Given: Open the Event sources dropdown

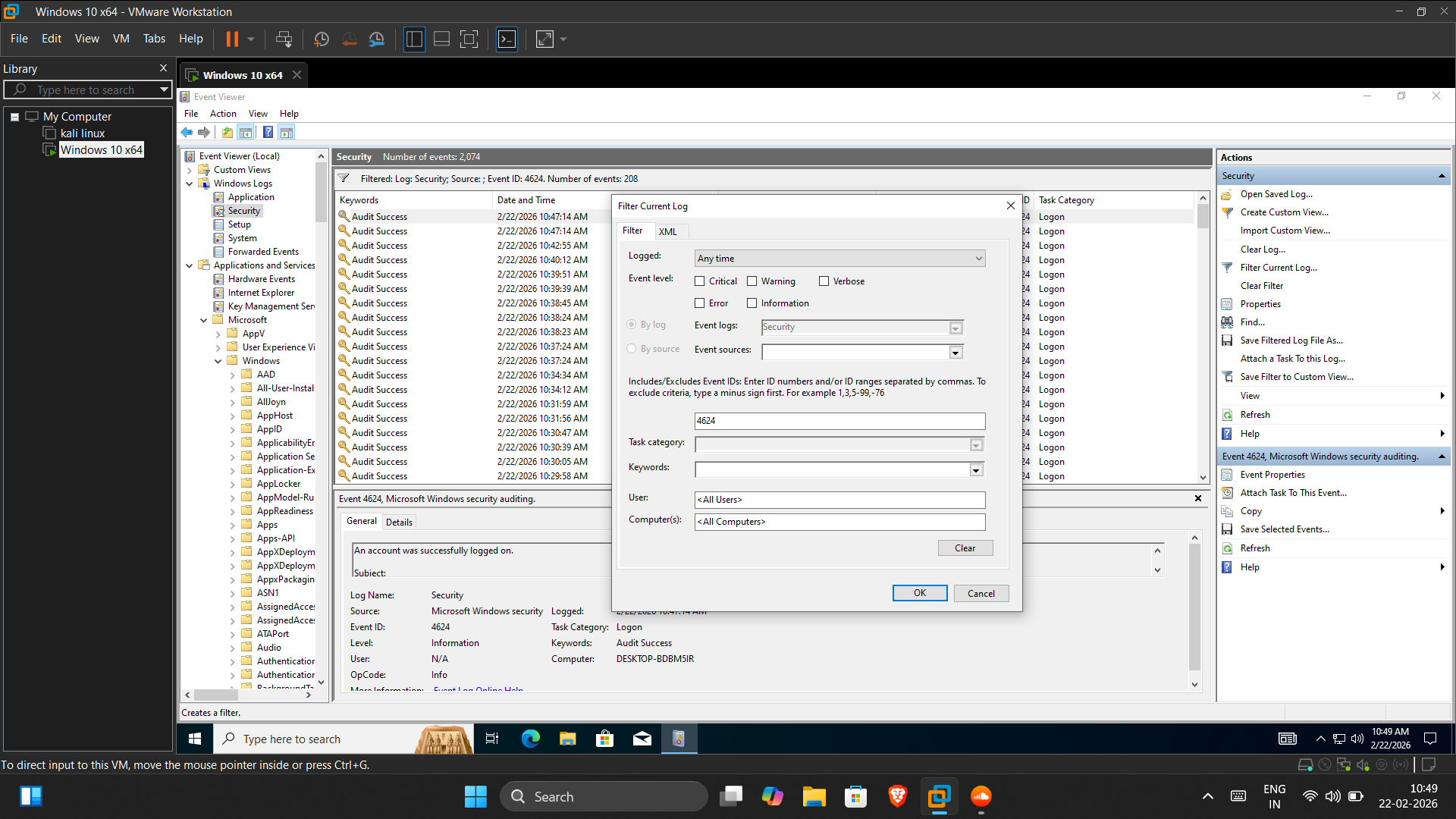Looking at the screenshot, I should (955, 353).
